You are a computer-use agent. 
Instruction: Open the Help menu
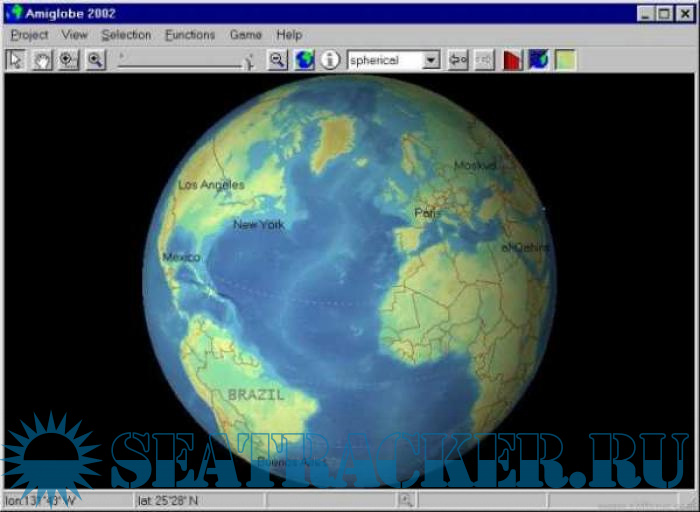click(289, 35)
